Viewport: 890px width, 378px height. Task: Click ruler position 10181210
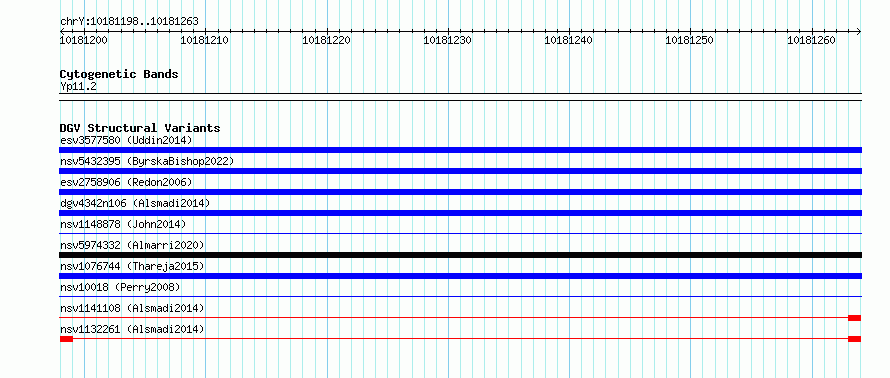[205, 40]
